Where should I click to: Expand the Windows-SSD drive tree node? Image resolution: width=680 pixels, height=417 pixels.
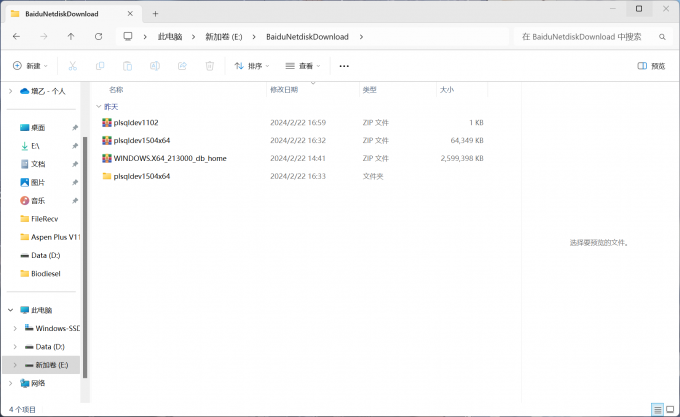click(x=14, y=328)
